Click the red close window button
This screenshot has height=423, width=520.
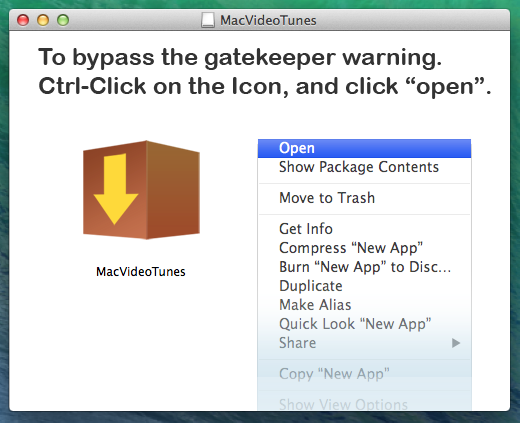click(x=23, y=20)
